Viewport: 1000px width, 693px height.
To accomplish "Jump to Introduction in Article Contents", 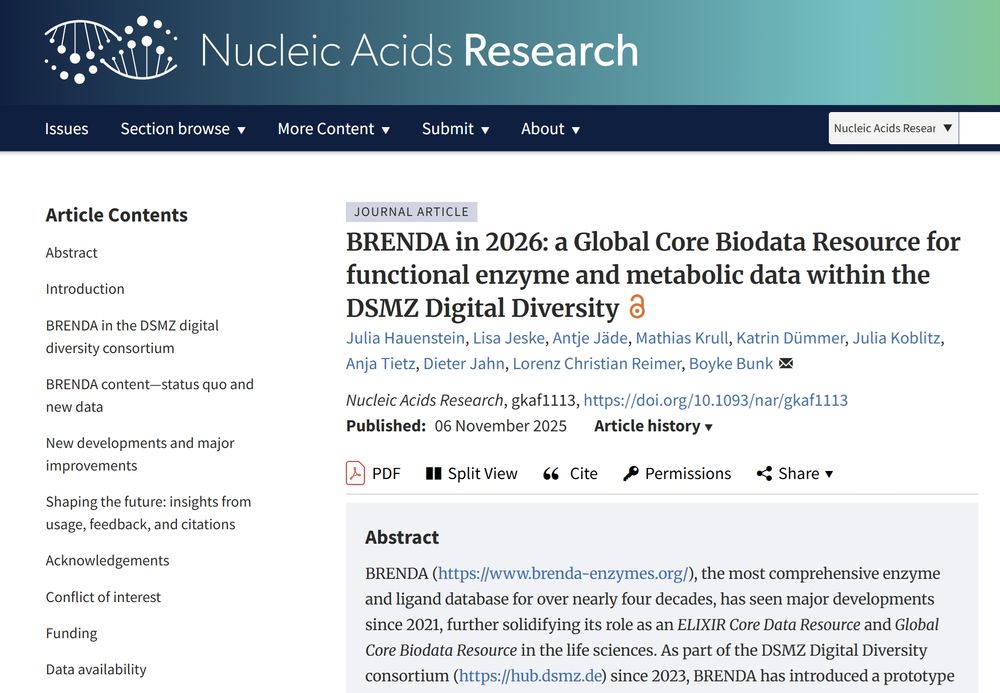I will point(85,289).
